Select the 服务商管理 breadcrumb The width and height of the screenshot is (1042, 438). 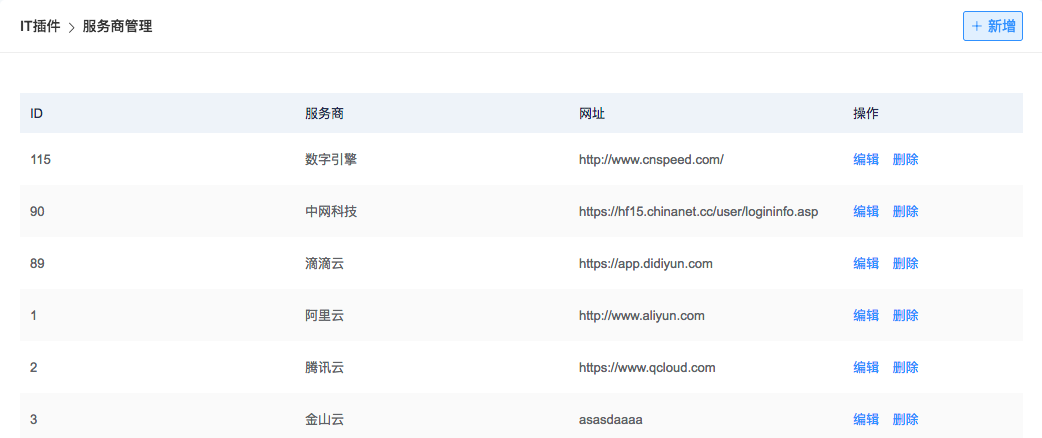[x=118, y=27]
